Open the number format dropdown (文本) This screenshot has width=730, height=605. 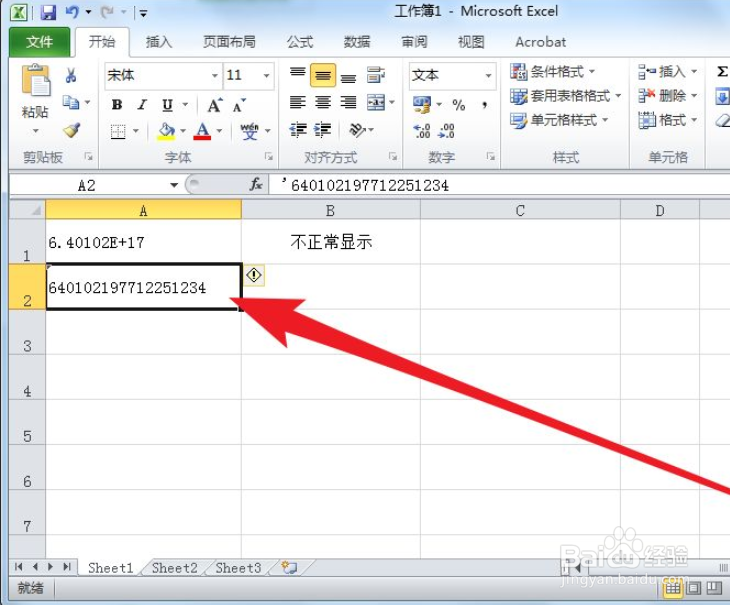pyautogui.click(x=488, y=75)
